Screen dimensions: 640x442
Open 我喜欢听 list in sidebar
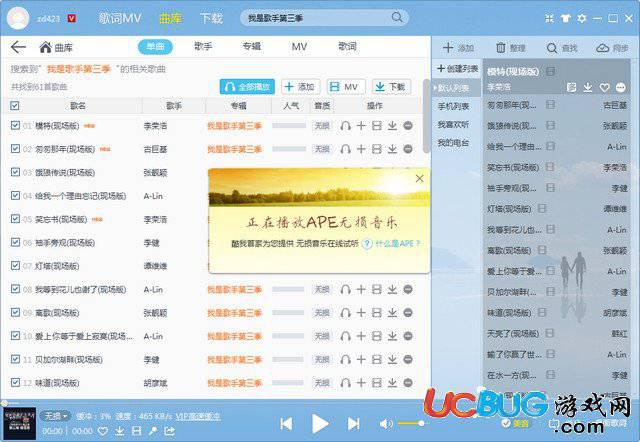point(453,124)
